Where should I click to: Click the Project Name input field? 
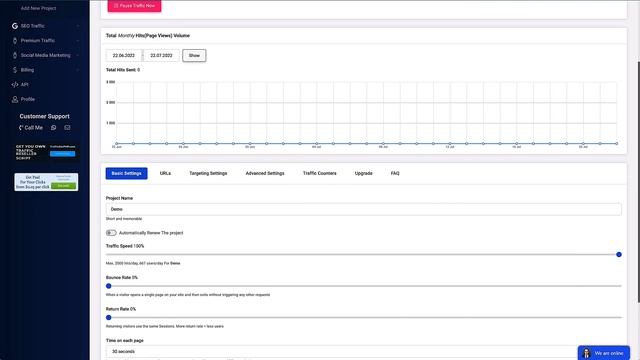click(363, 209)
